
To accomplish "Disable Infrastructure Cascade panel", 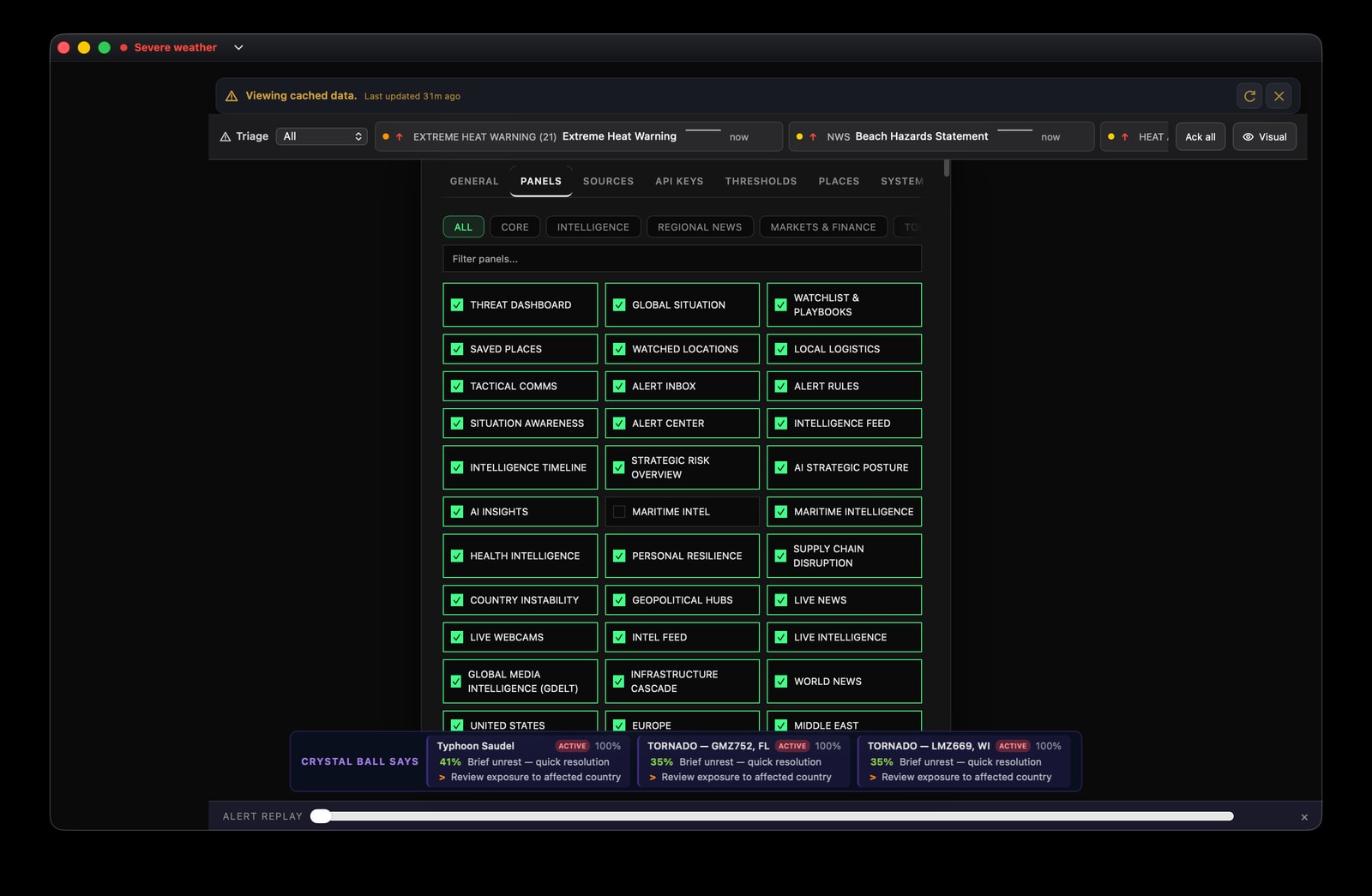I will (x=618, y=682).
